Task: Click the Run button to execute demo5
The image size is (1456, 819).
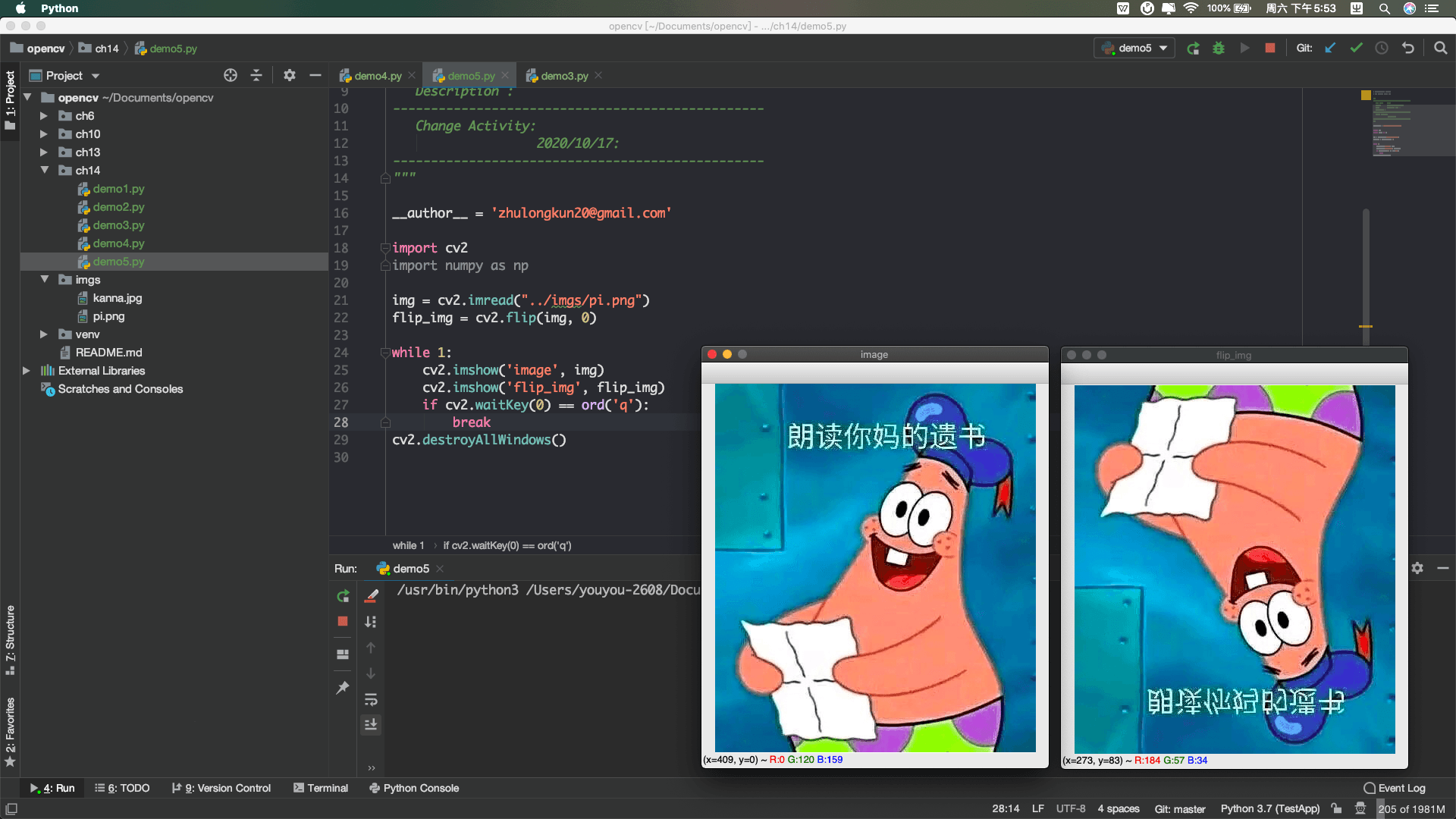Action: point(1245,48)
